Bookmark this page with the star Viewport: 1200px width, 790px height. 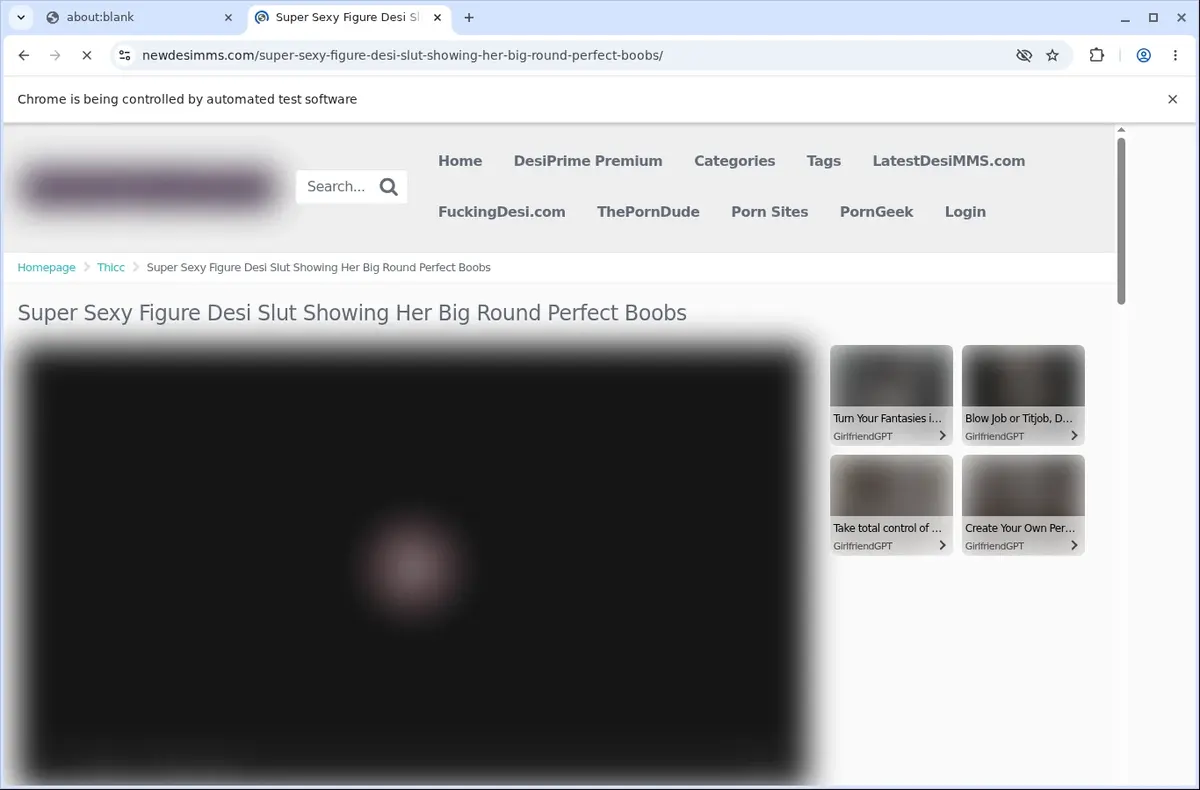pyautogui.click(x=1053, y=55)
